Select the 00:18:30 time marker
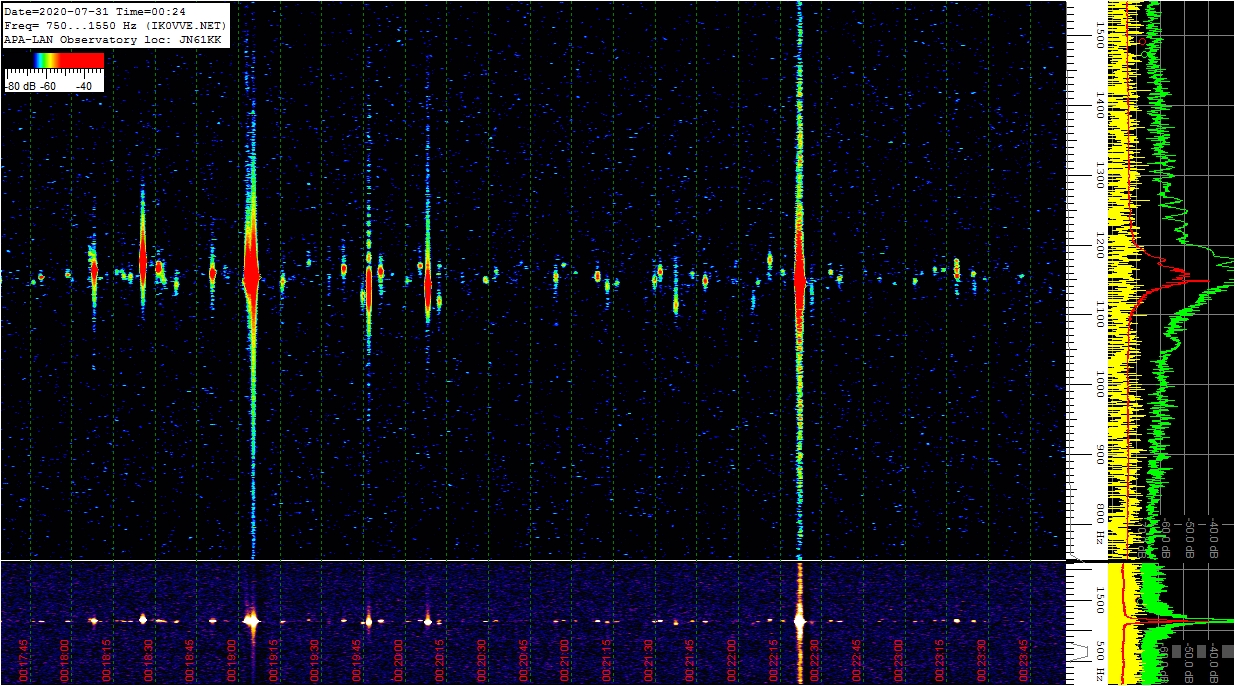 tap(147, 662)
